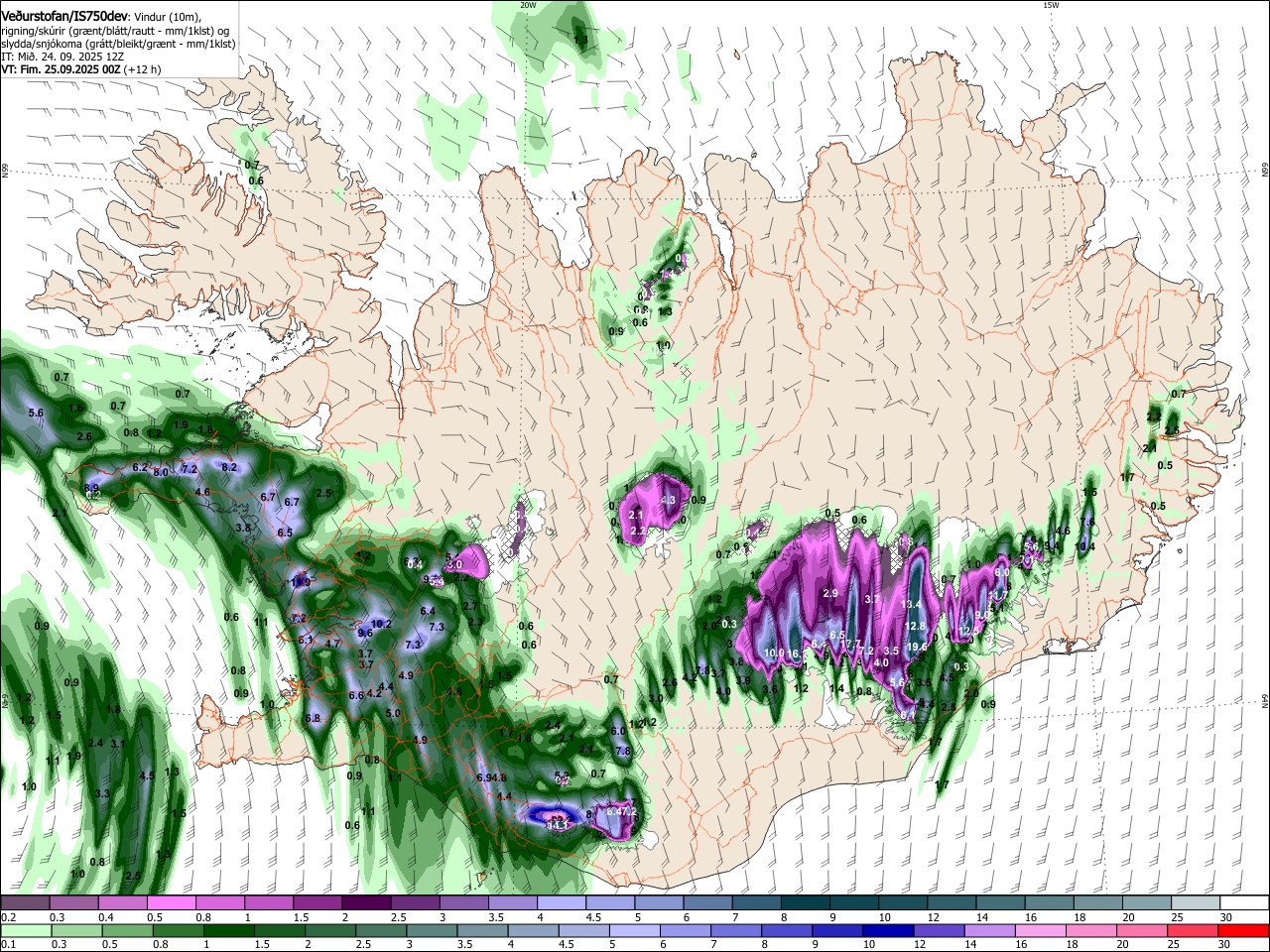Click the darkest green swatch in the bottom legend row
The width and height of the screenshot is (1270, 952).
pos(228,930)
